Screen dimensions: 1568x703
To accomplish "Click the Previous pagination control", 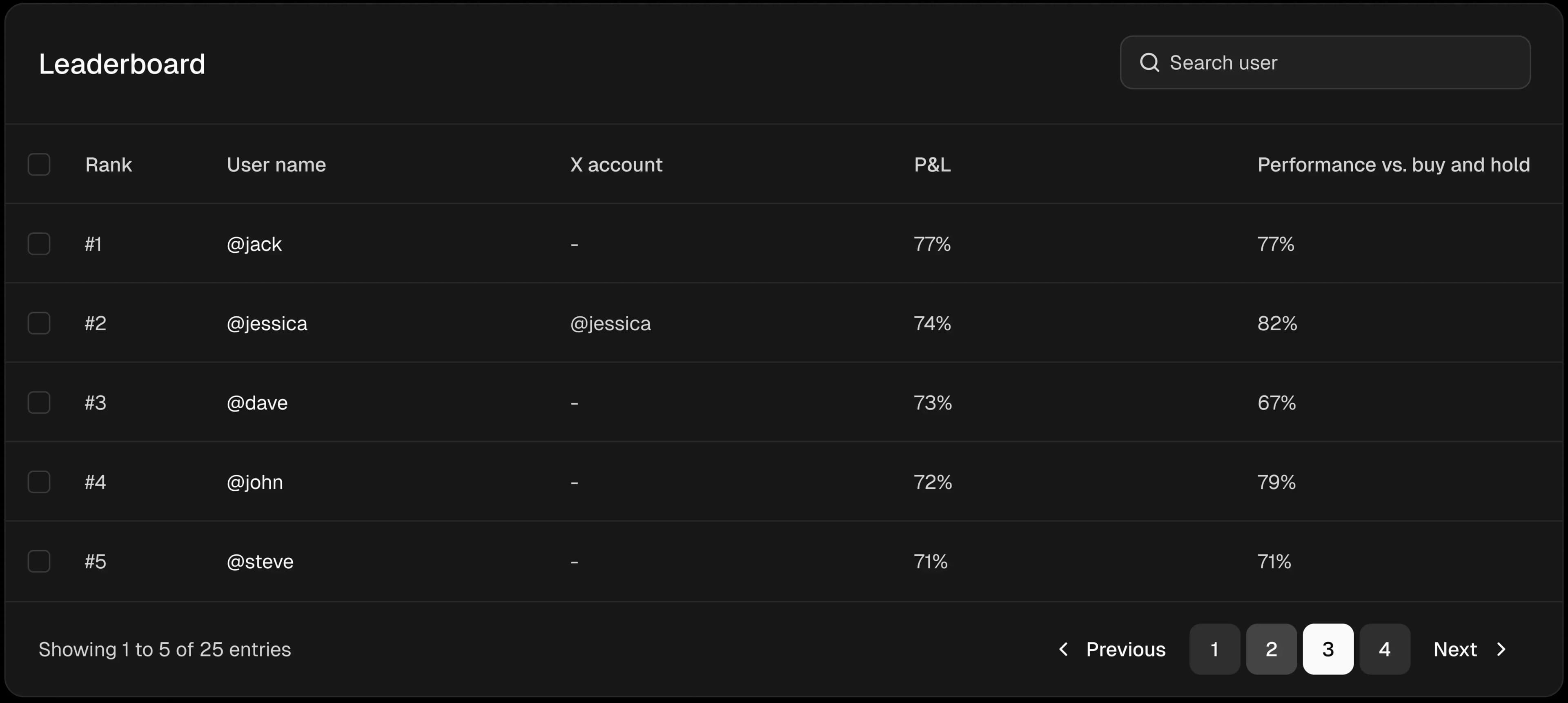I will (x=1126, y=649).
